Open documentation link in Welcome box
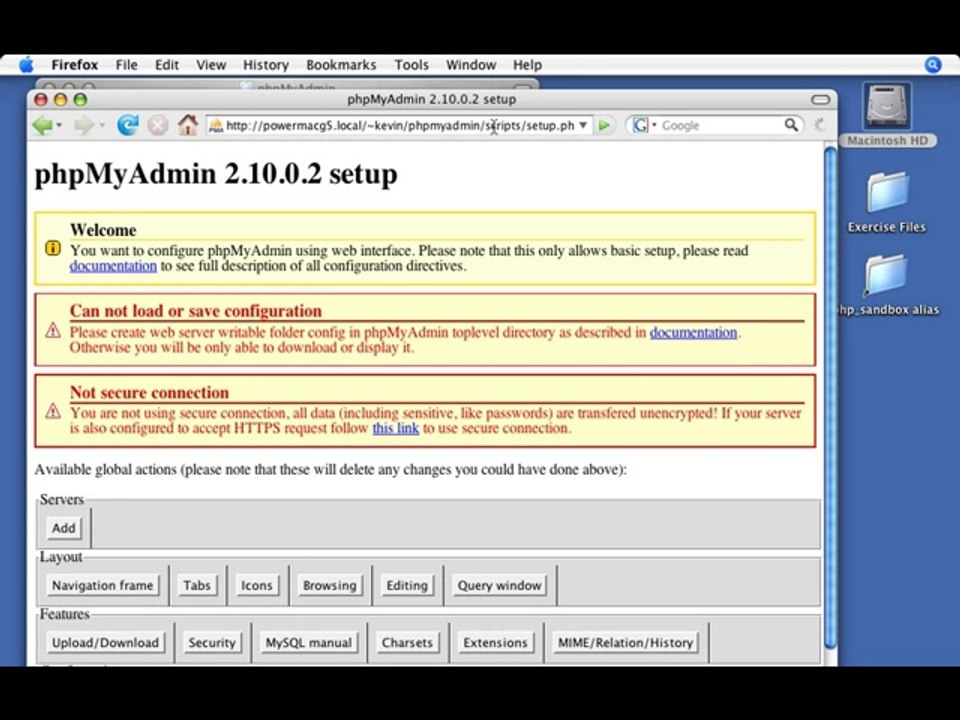Screen dimensions: 960x720 pos(113,266)
